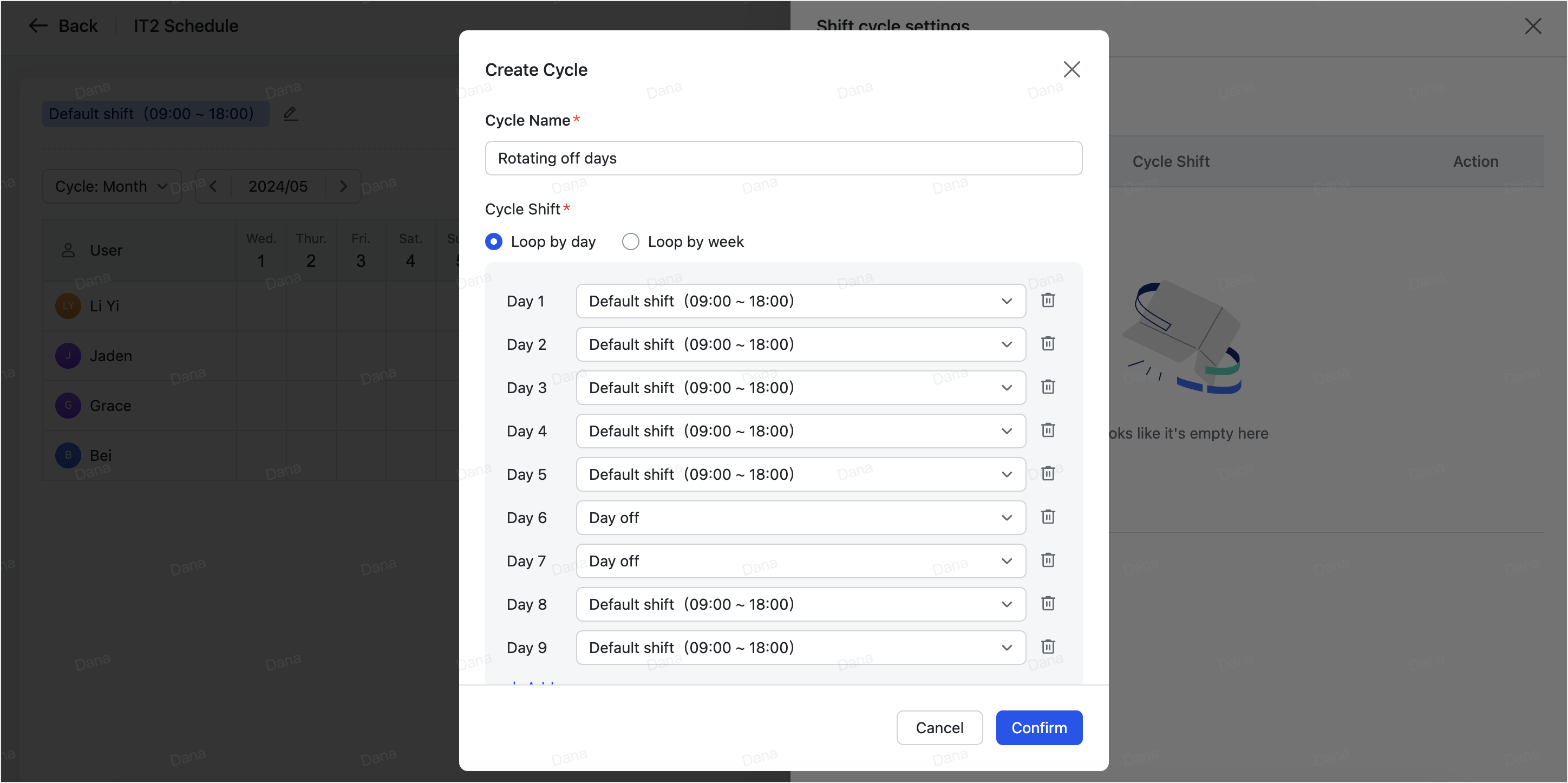Select the Loop by week radio button

[x=631, y=242]
